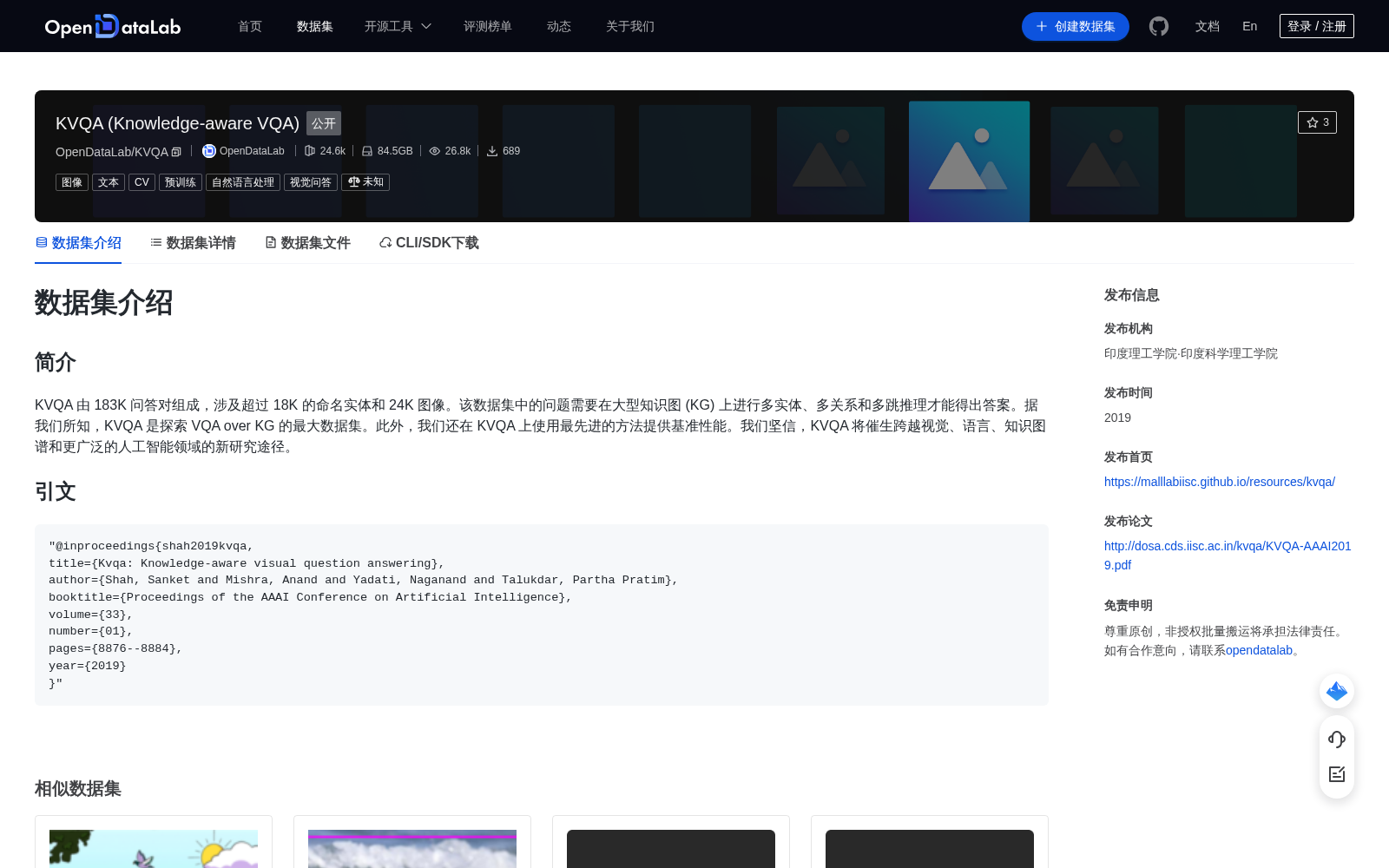Open 文档 in the header

click(x=1208, y=26)
